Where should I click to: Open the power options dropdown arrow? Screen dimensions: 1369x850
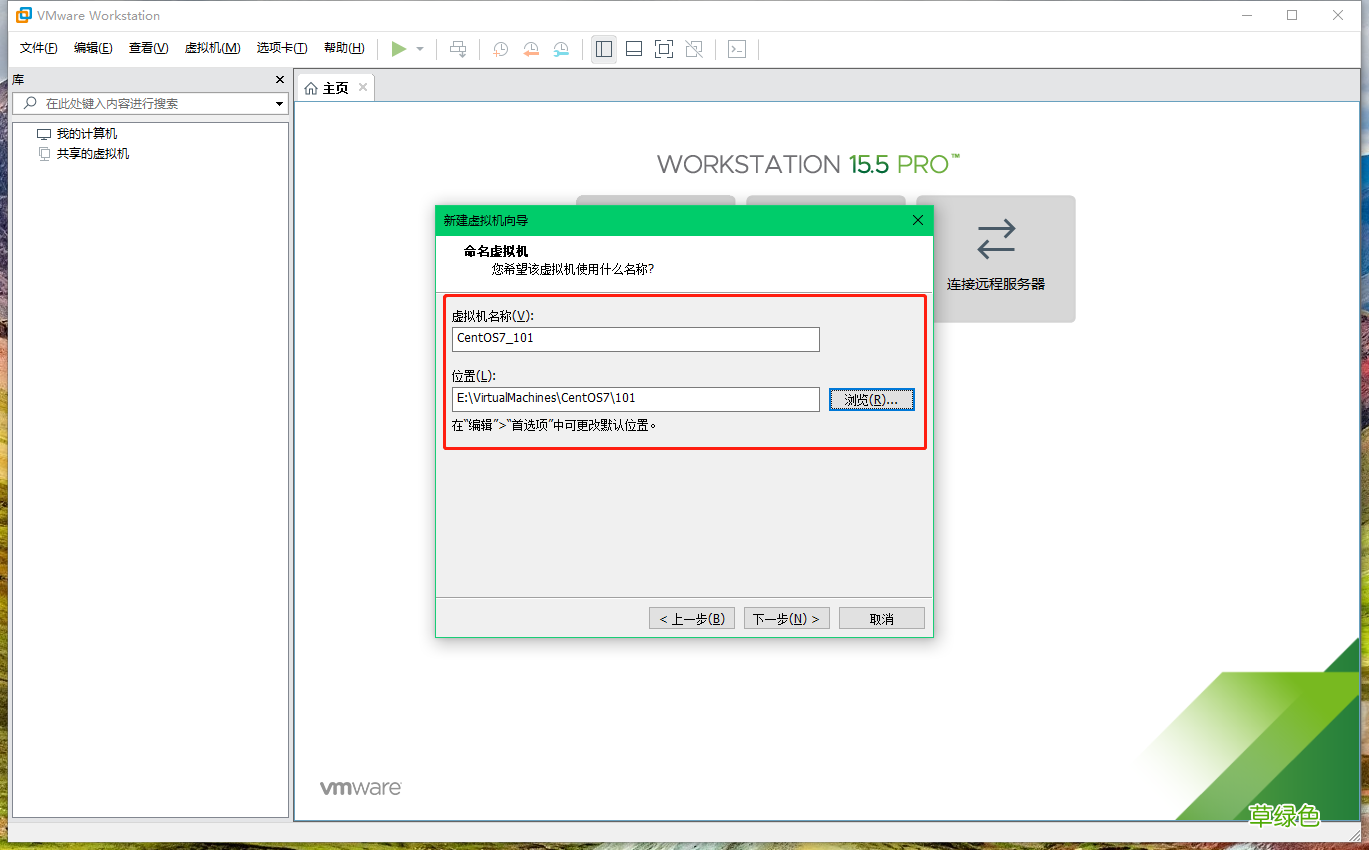pos(419,48)
